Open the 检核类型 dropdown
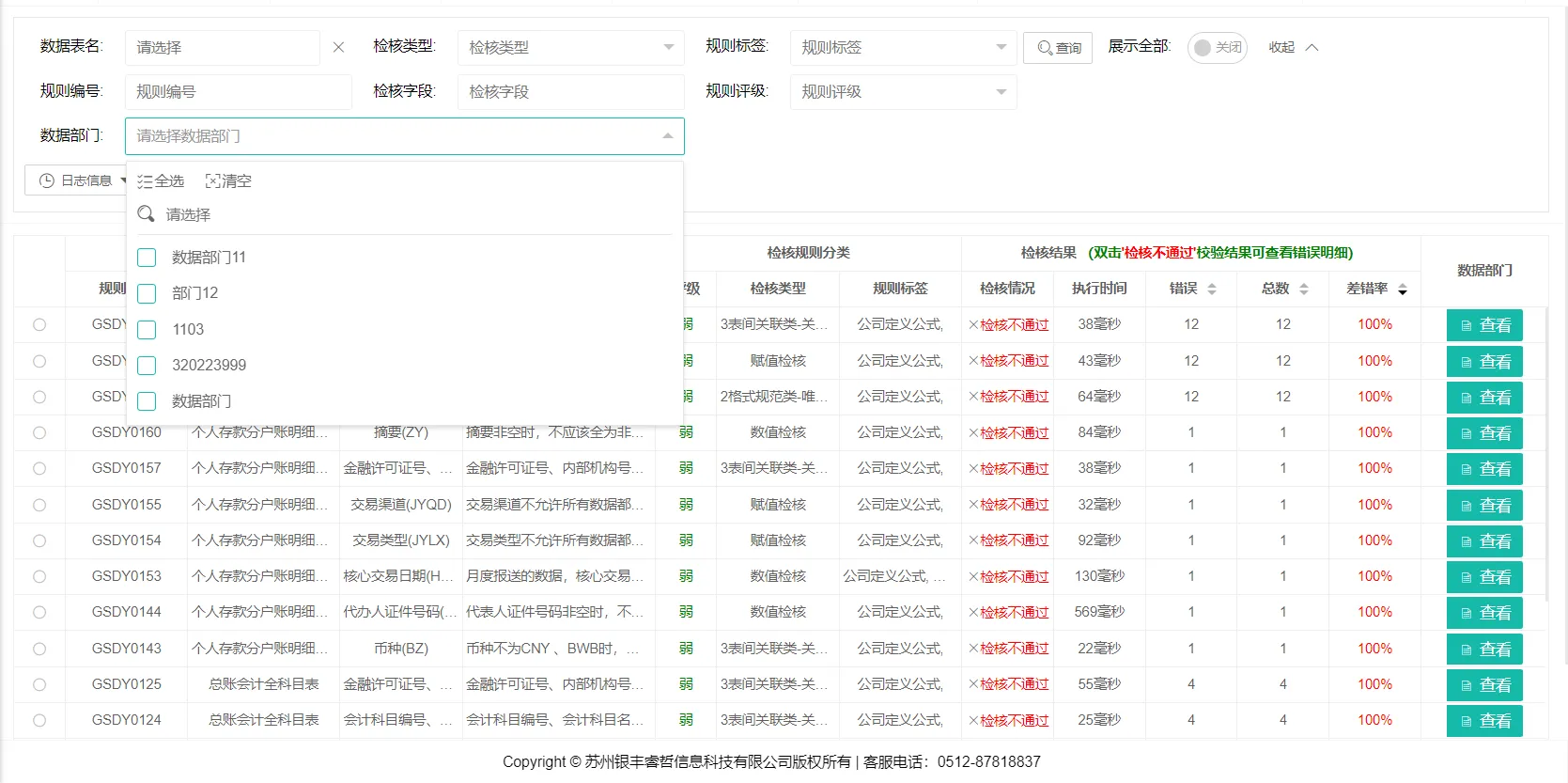 pyautogui.click(x=570, y=47)
